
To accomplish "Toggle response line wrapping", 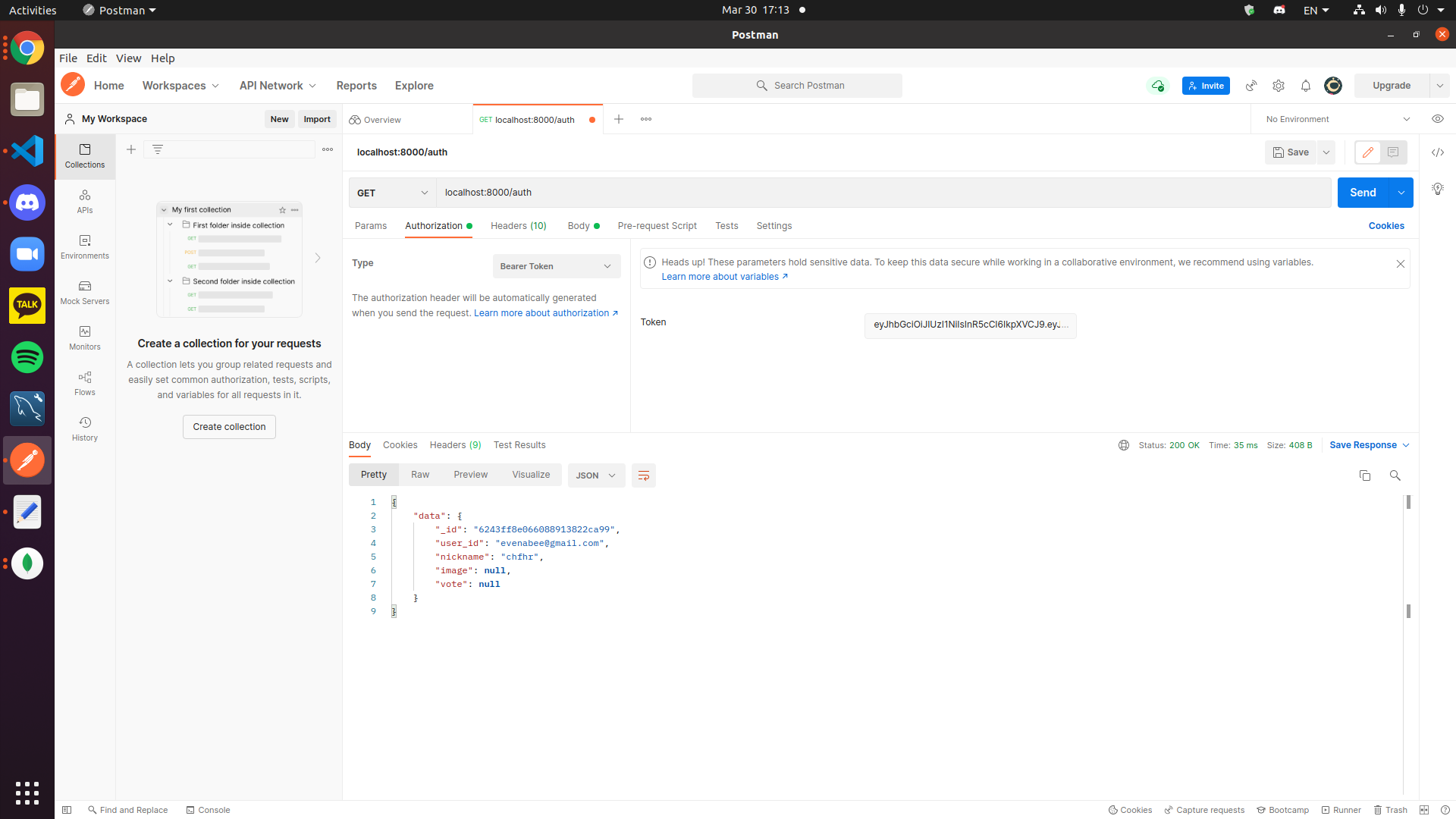I will 644,475.
